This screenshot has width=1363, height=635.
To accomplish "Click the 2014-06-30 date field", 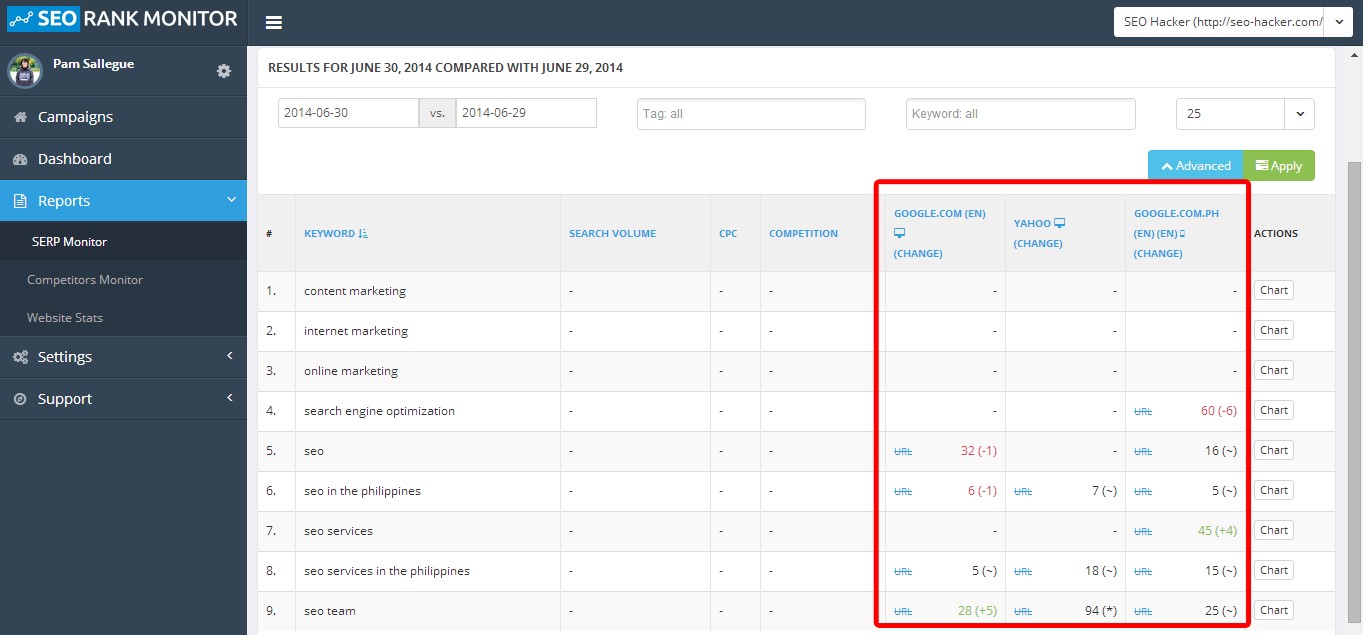I will pyautogui.click(x=348, y=113).
